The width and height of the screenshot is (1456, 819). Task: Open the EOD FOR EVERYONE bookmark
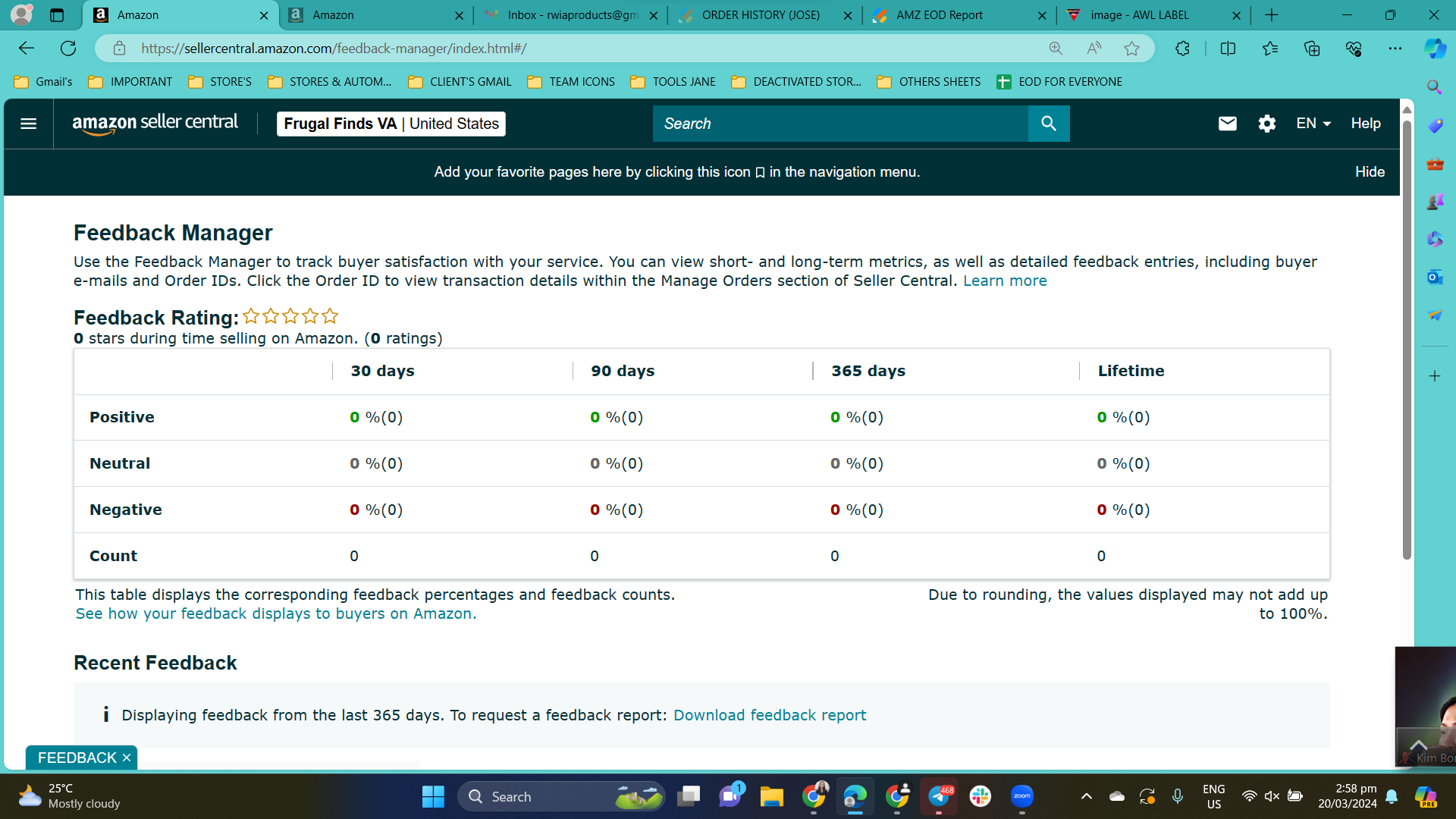click(x=1059, y=82)
